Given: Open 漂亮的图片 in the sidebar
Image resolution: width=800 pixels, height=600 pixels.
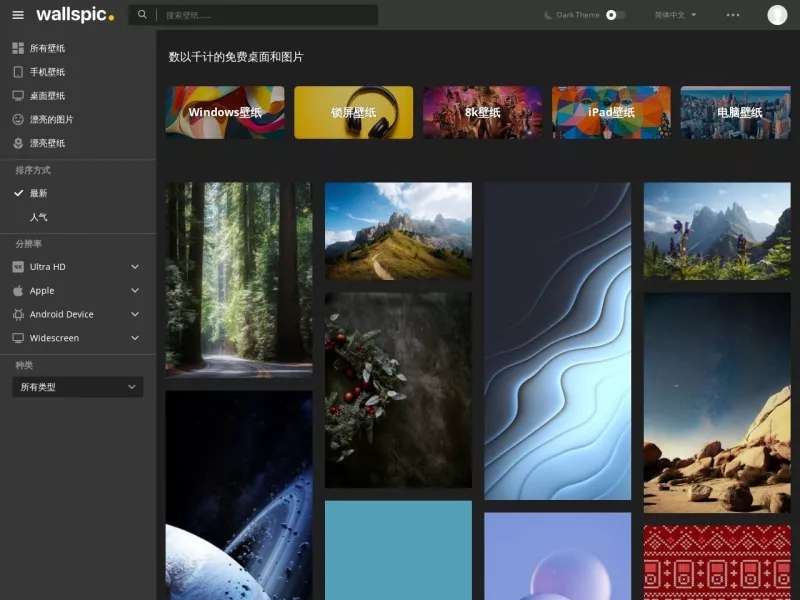Looking at the screenshot, I should [x=52, y=119].
